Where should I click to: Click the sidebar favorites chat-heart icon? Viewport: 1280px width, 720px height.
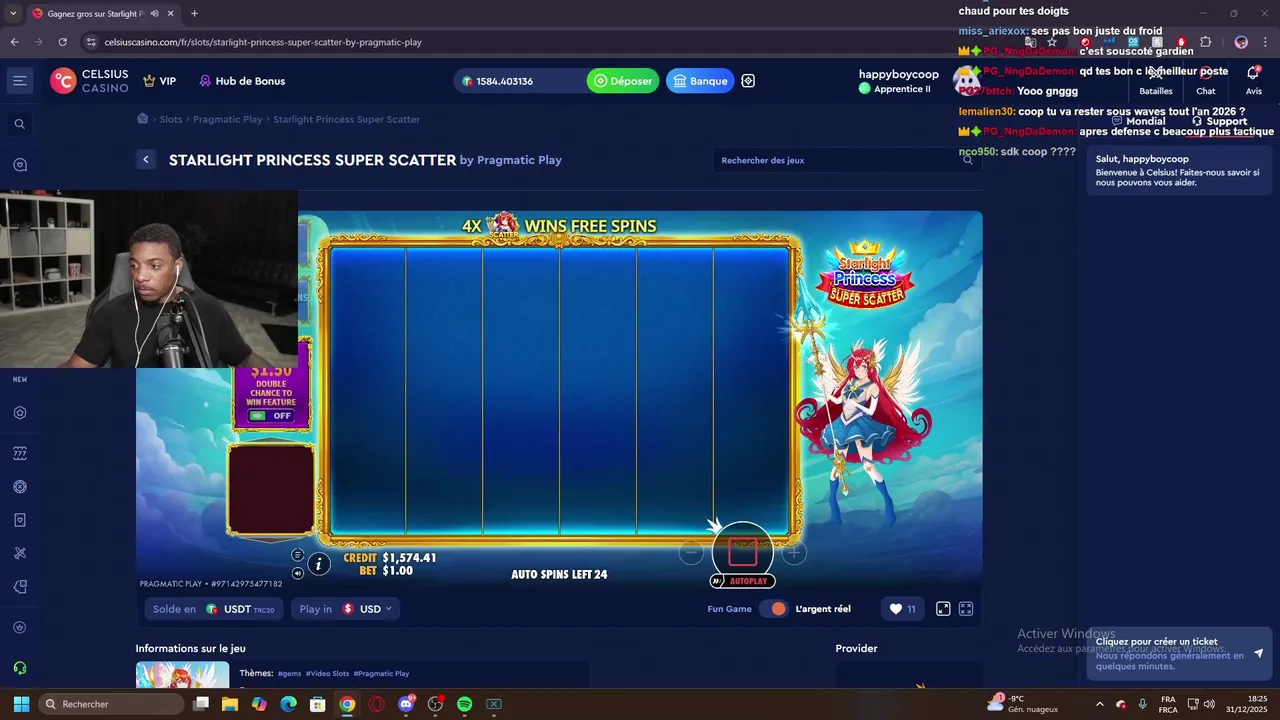pos(20,165)
